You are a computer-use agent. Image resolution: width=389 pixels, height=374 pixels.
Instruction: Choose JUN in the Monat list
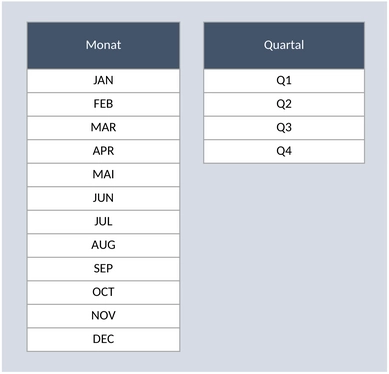103,198
